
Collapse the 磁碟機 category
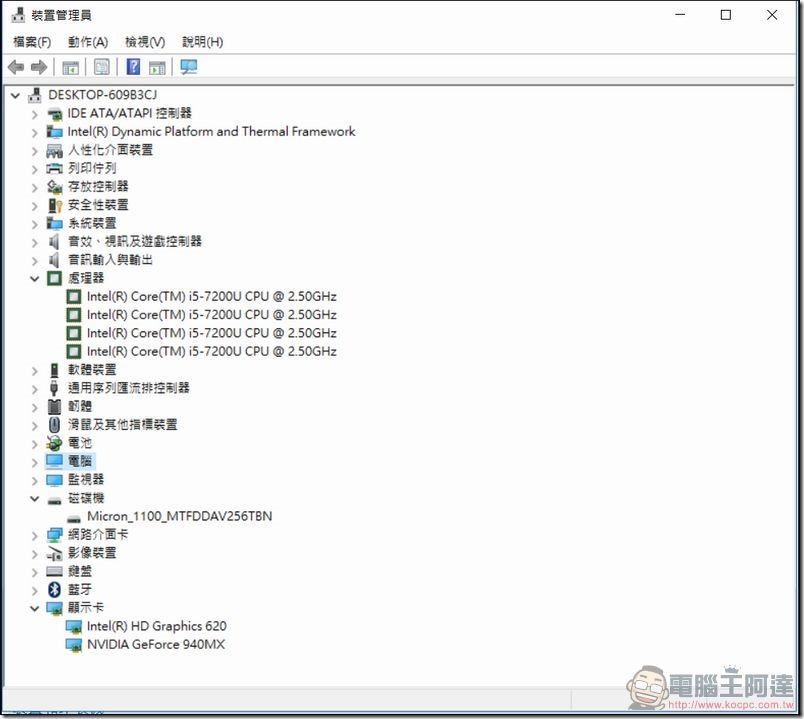(x=34, y=498)
